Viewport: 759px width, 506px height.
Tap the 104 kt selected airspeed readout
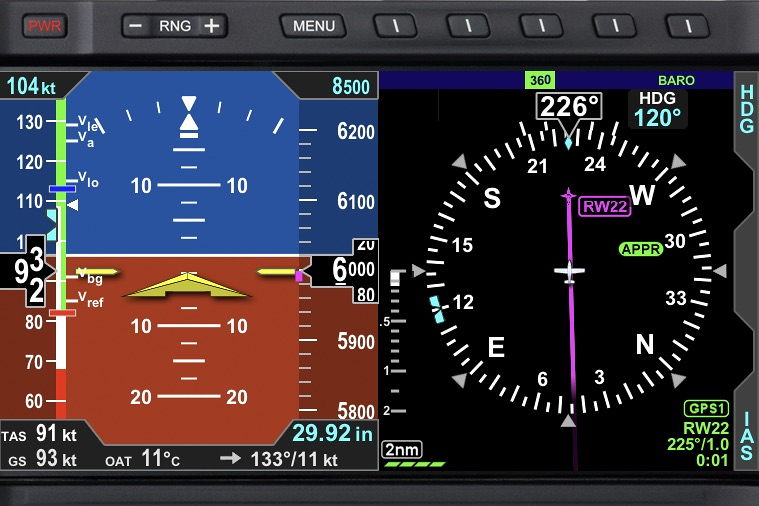31,87
